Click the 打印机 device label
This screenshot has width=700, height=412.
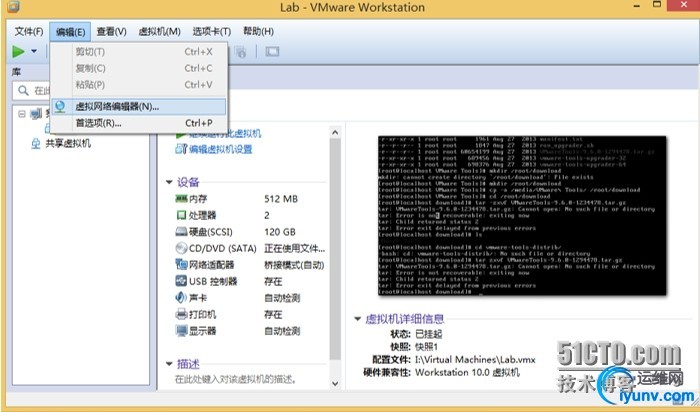tap(202, 315)
